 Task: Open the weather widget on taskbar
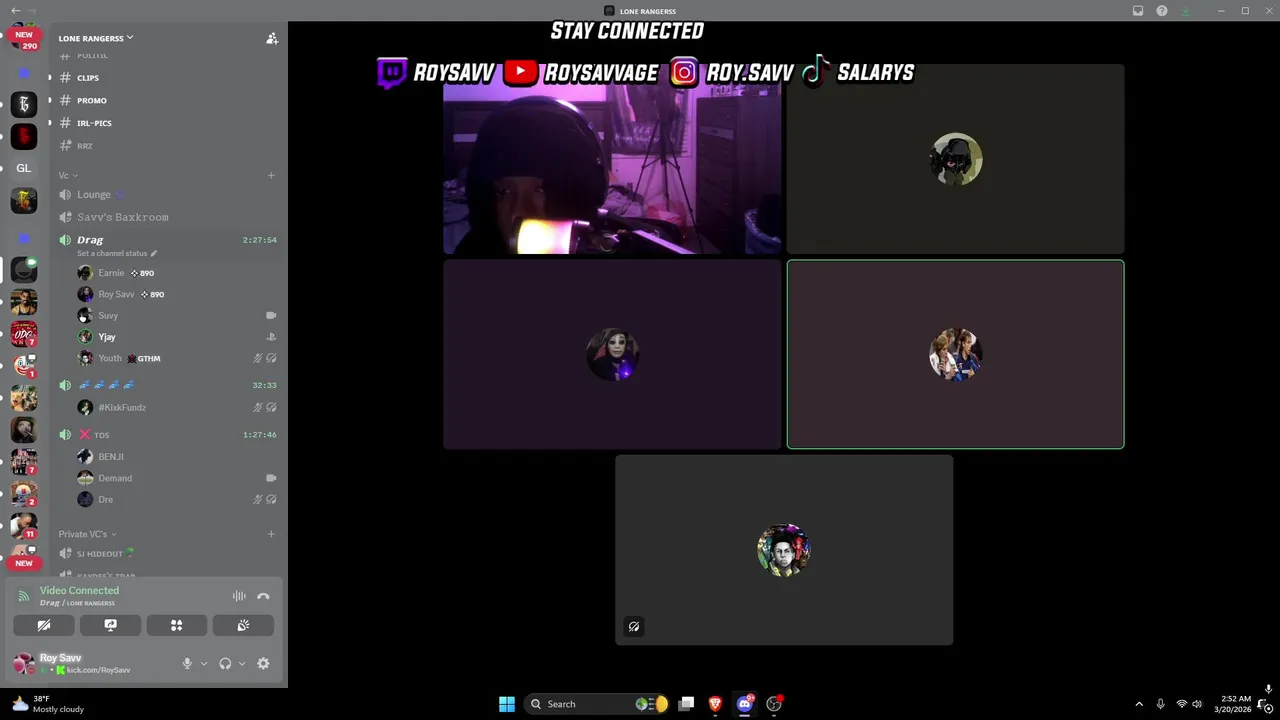click(48, 704)
